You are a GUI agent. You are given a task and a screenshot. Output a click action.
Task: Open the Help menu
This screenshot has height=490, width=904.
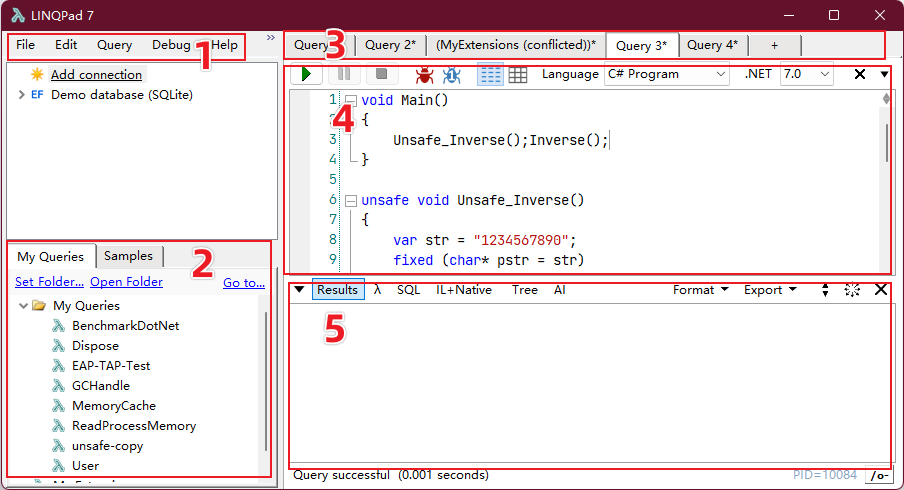224,45
